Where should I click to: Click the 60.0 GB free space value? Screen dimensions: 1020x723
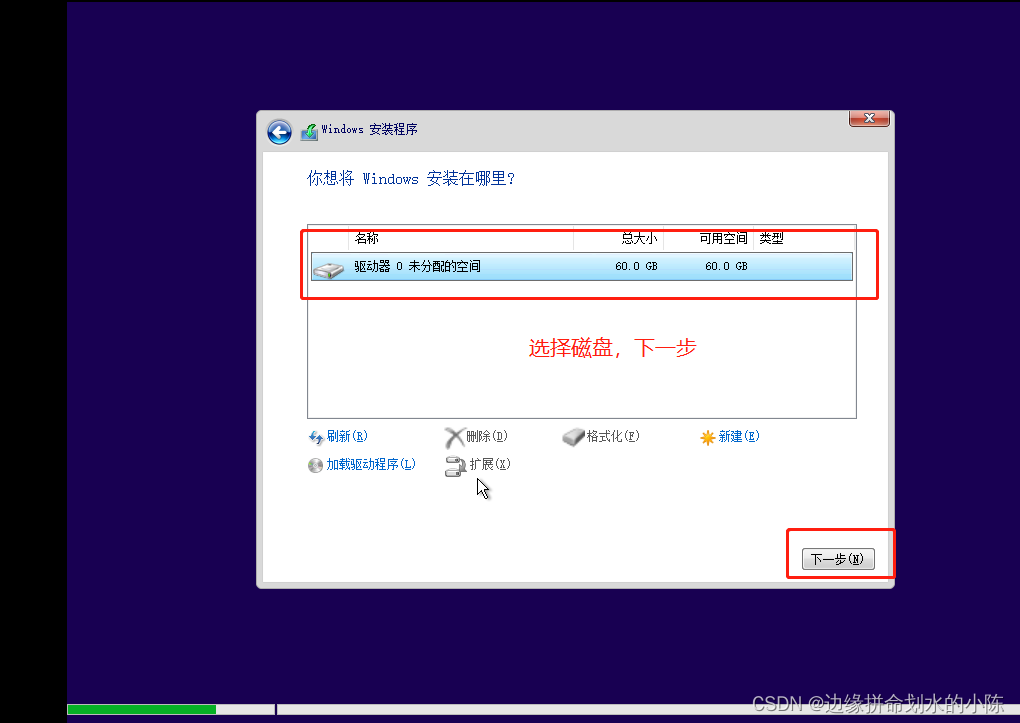[726, 266]
